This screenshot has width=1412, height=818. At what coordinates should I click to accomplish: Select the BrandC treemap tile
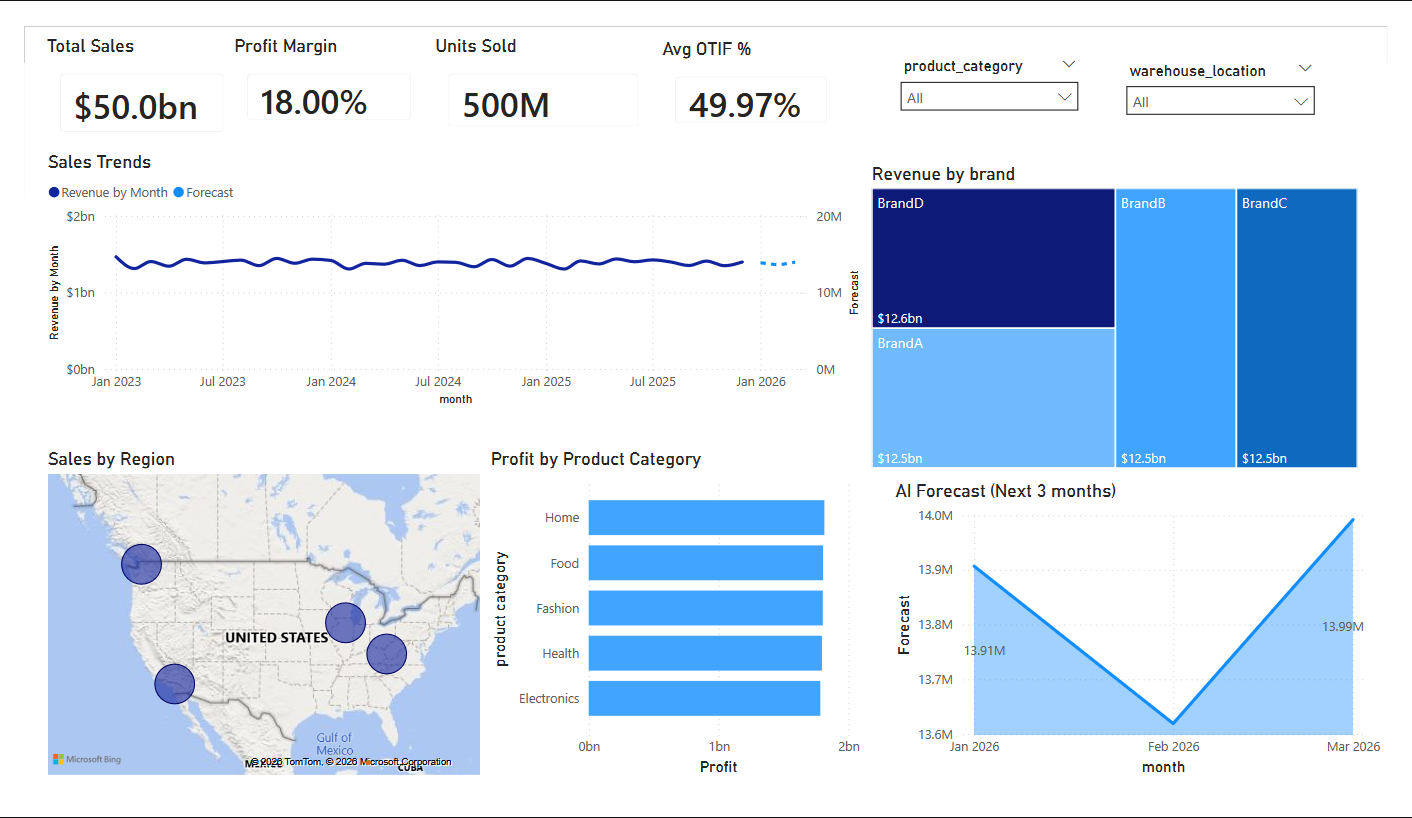point(1297,328)
